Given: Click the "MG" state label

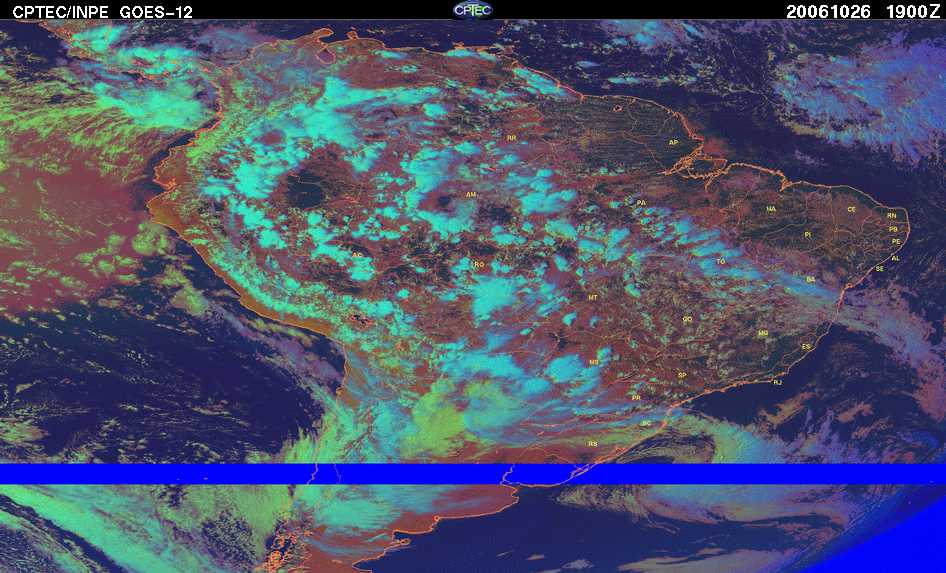Looking at the screenshot, I should 763,334.
